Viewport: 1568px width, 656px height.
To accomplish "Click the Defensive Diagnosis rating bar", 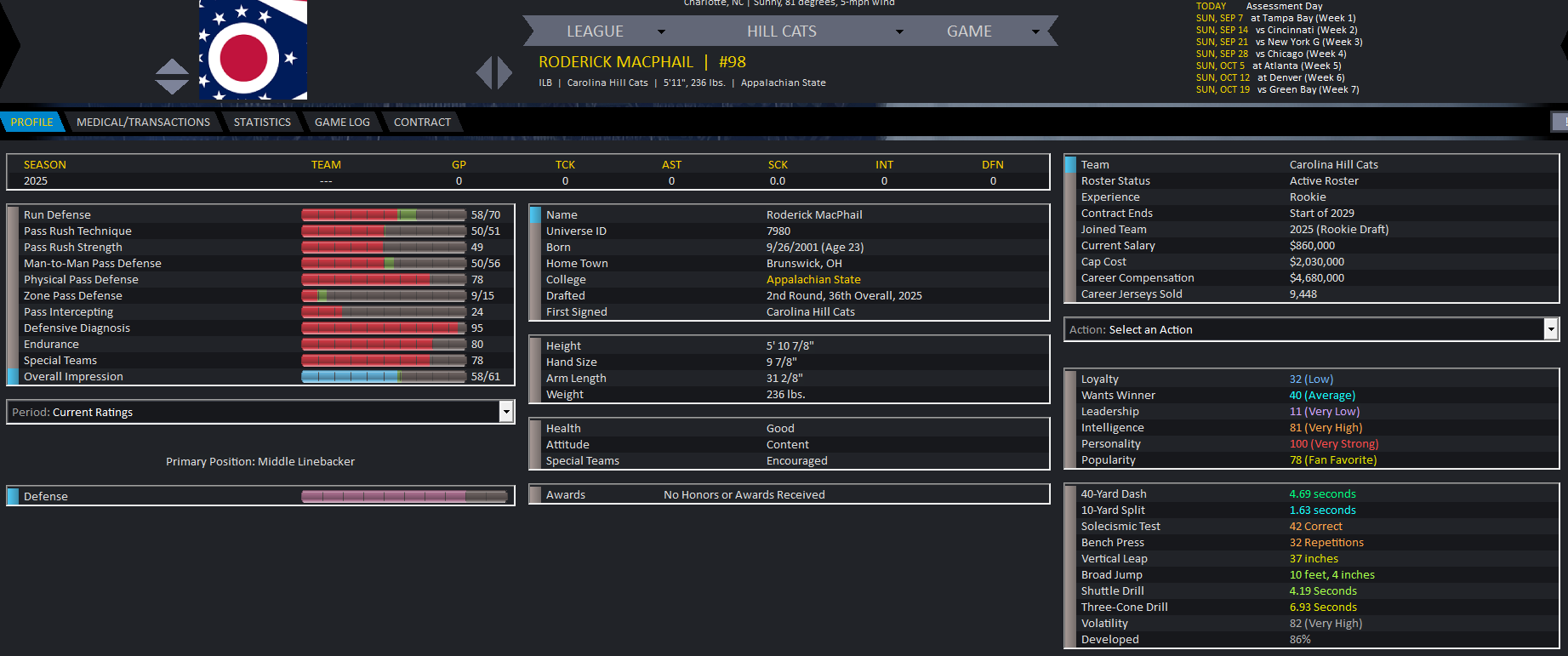I will (384, 328).
